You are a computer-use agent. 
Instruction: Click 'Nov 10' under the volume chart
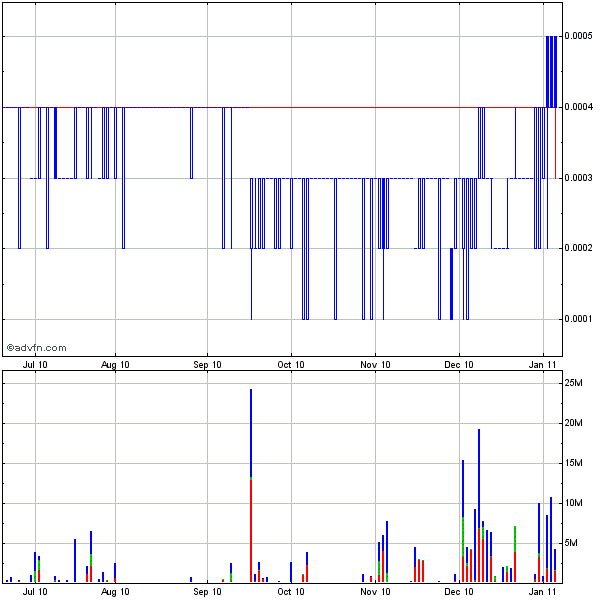click(x=375, y=592)
